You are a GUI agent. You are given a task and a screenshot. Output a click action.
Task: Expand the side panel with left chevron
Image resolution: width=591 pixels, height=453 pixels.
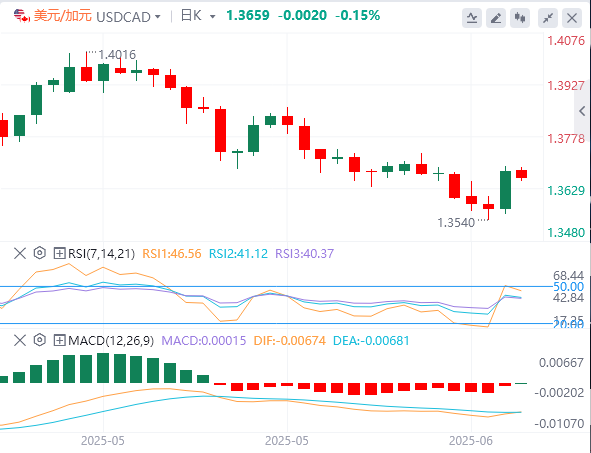click(582, 111)
